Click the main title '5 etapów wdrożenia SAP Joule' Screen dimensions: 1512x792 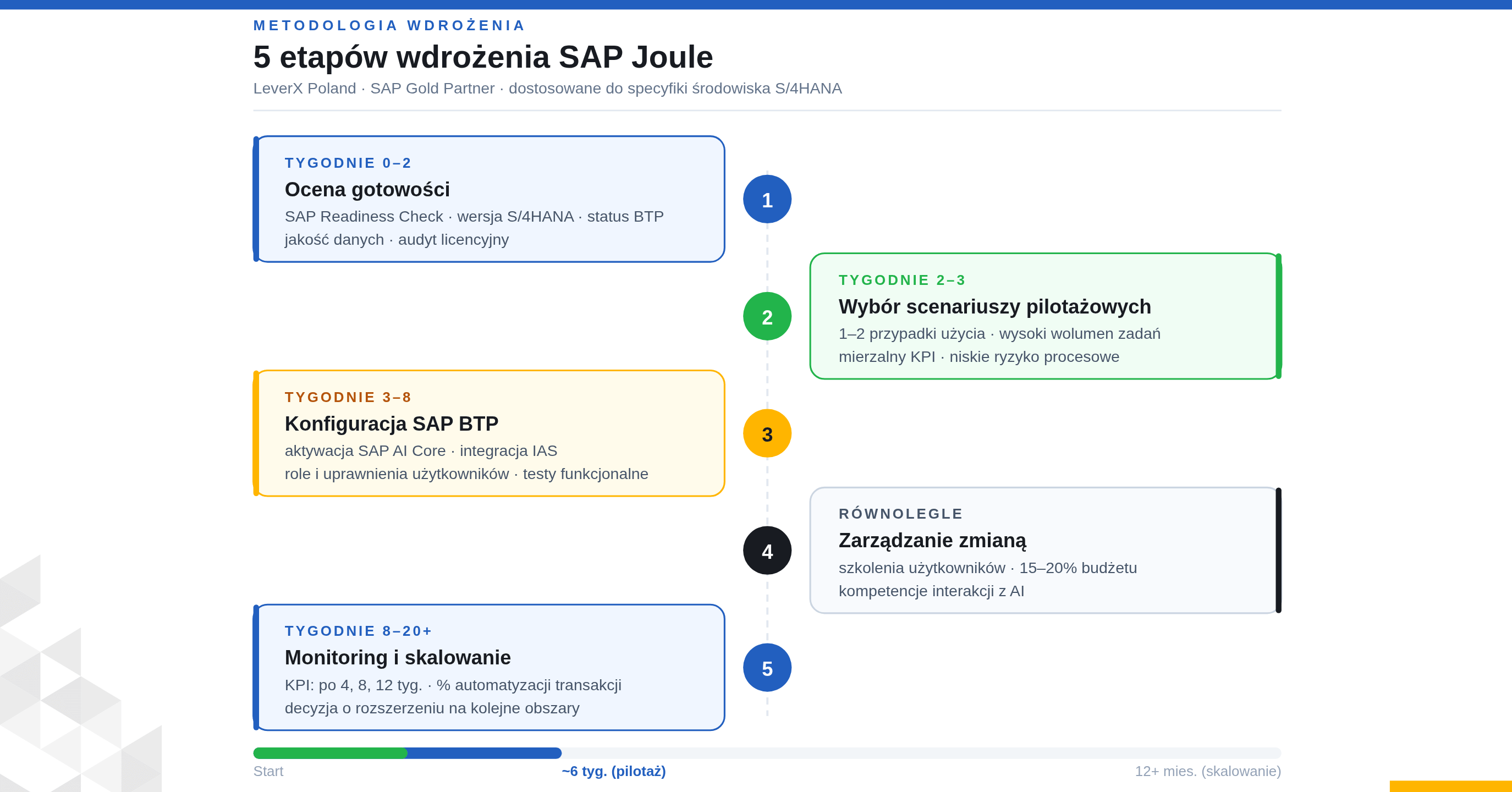point(483,57)
